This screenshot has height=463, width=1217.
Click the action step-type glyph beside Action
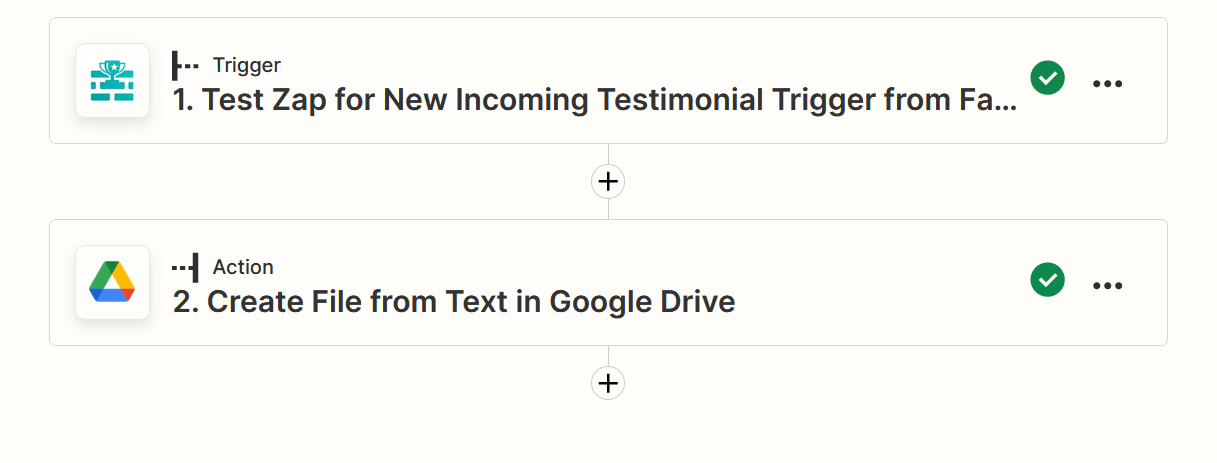[185, 267]
